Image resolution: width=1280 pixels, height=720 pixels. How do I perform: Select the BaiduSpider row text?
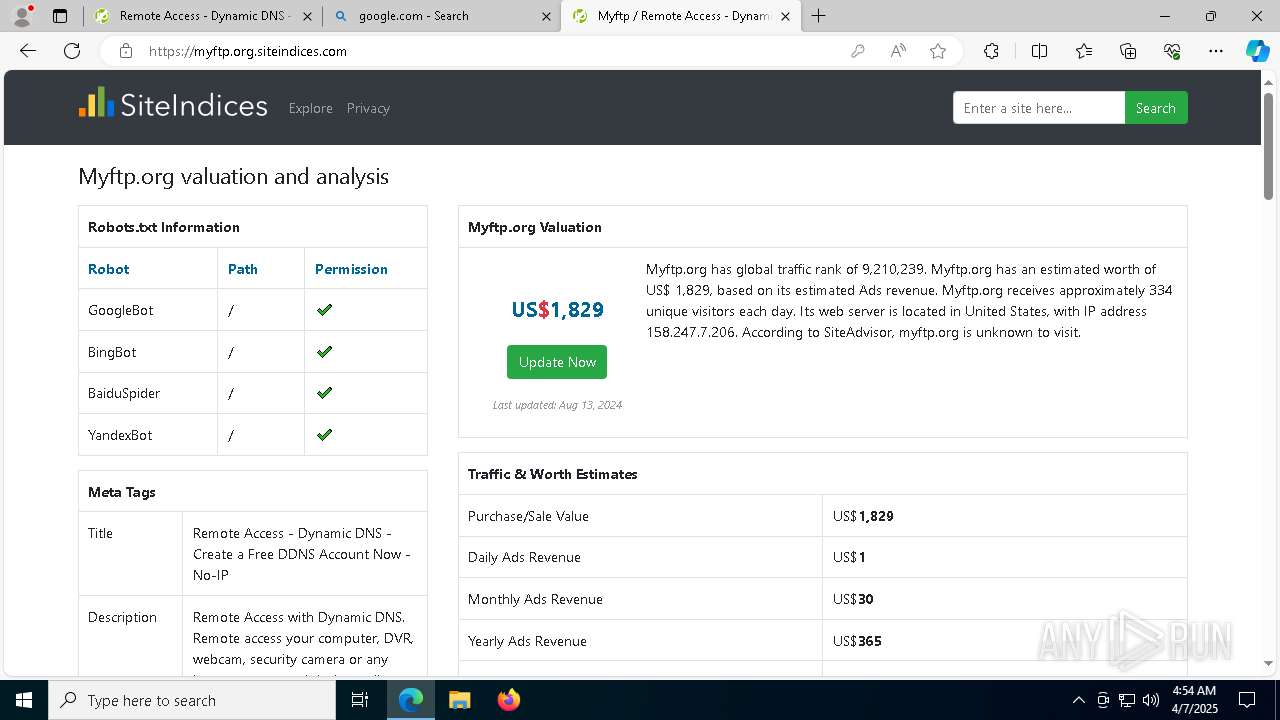[124, 393]
